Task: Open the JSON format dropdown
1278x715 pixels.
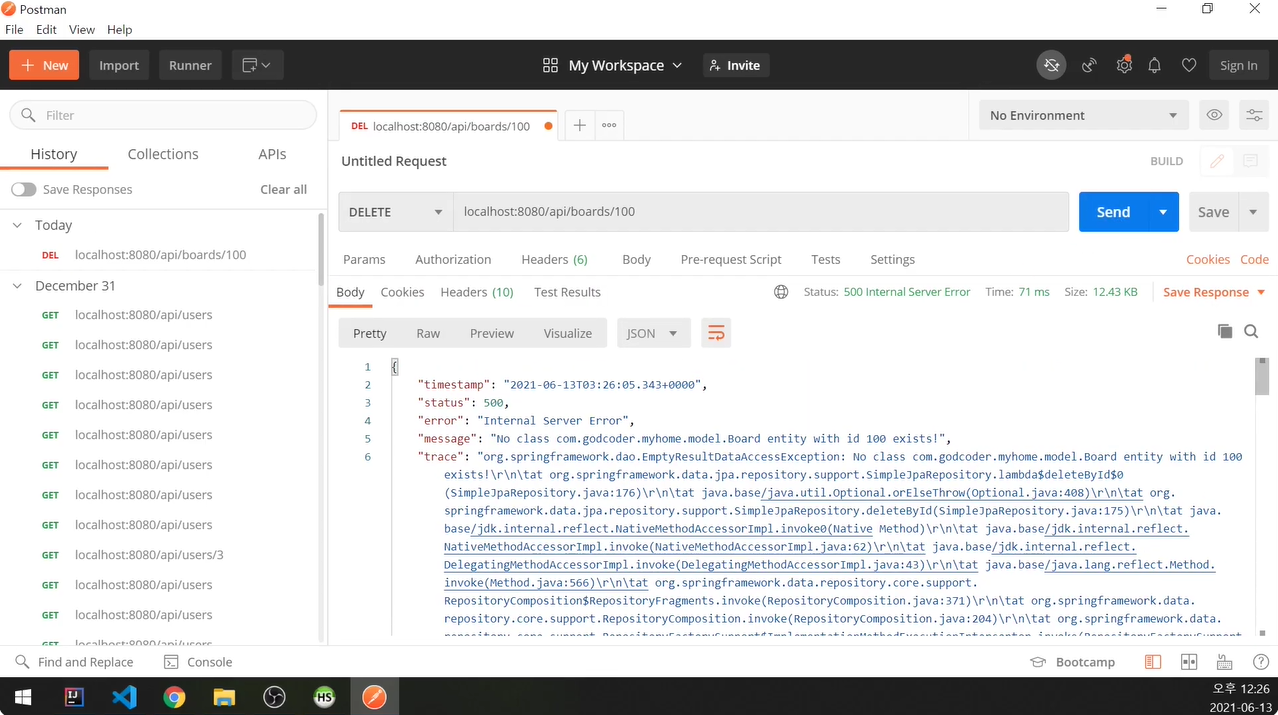Action: point(654,333)
